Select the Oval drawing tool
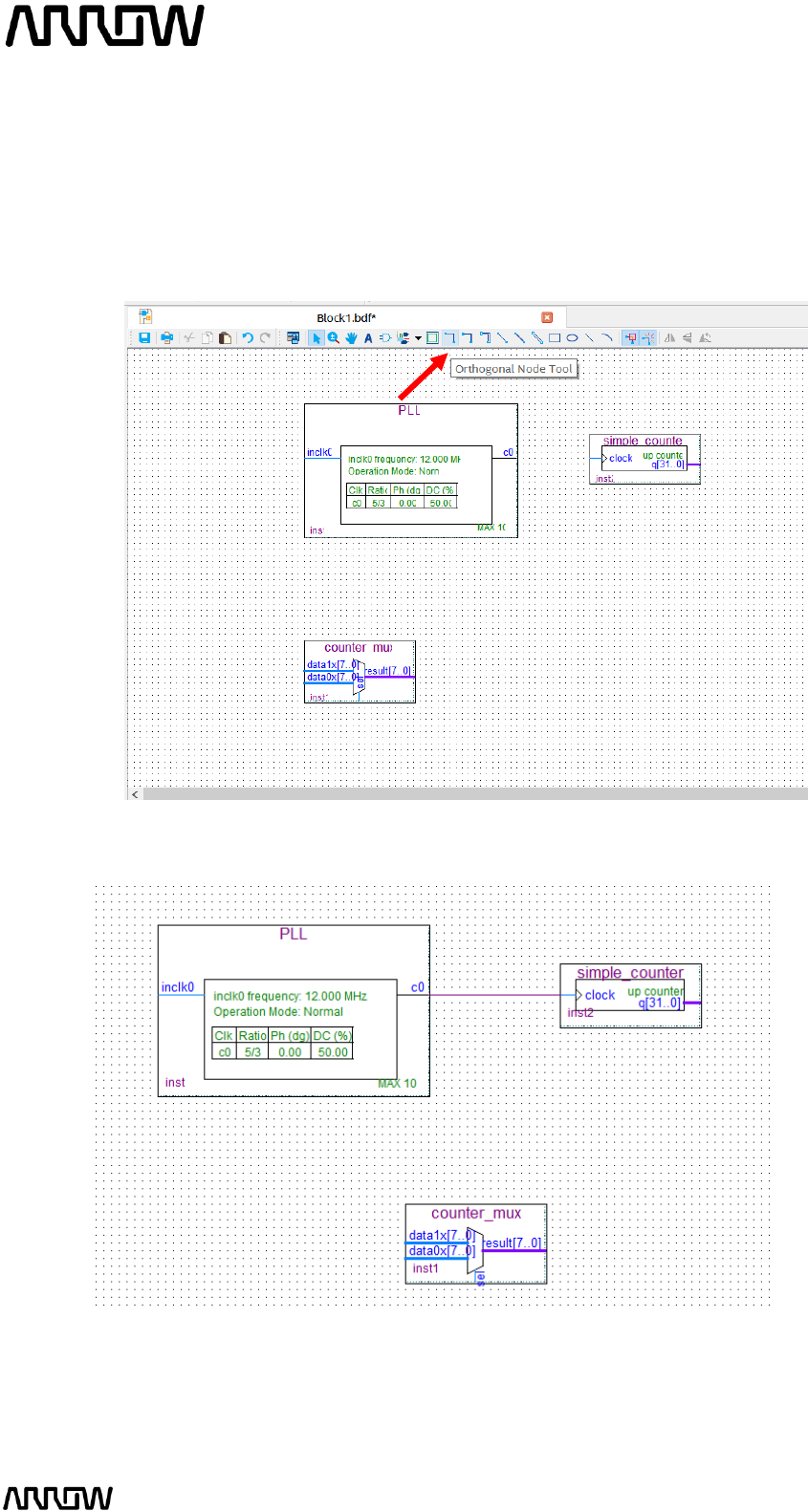The image size is (808, 1512). click(x=572, y=337)
